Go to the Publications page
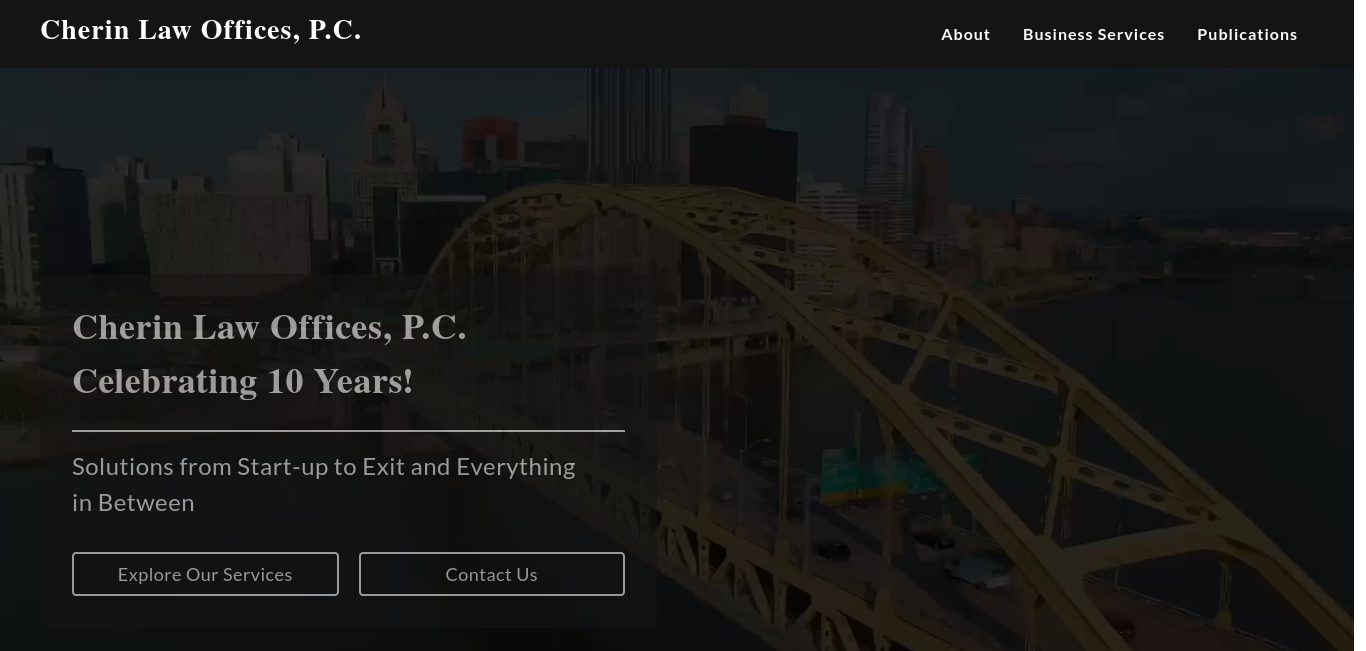The image size is (1366, 651). pyautogui.click(x=1247, y=34)
